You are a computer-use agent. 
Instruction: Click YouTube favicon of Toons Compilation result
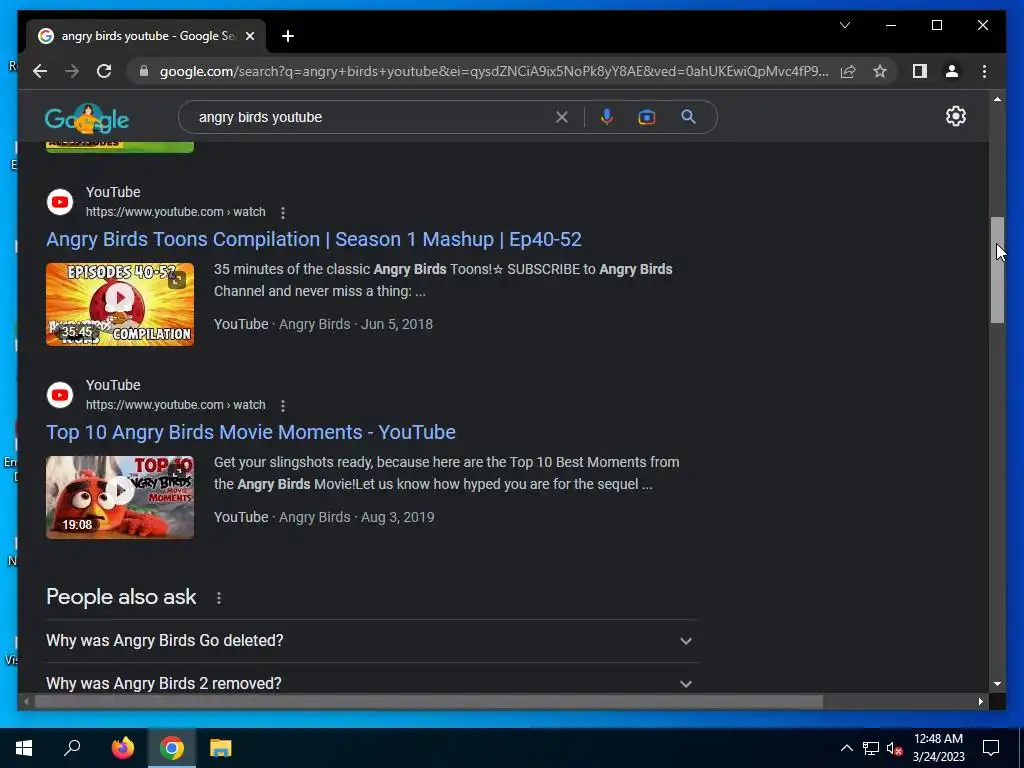click(x=60, y=202)
